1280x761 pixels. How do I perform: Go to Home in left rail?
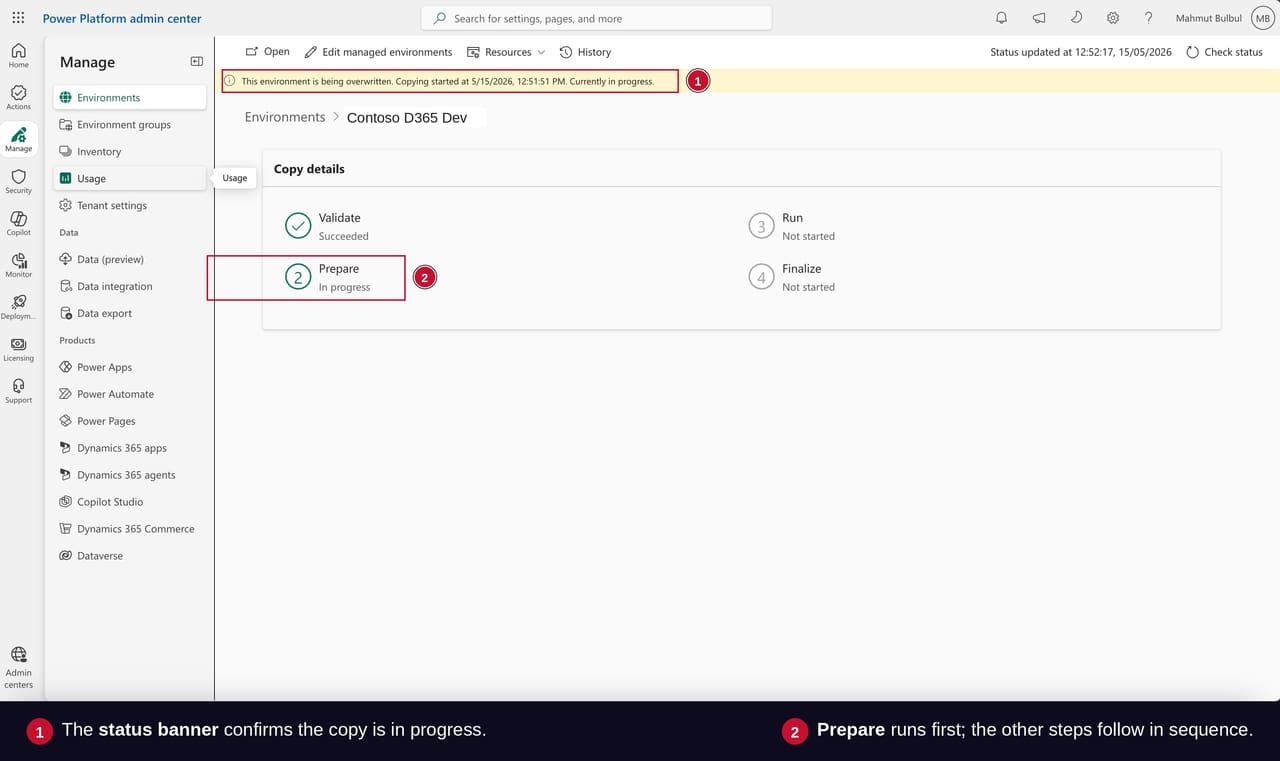click(18, 56)
